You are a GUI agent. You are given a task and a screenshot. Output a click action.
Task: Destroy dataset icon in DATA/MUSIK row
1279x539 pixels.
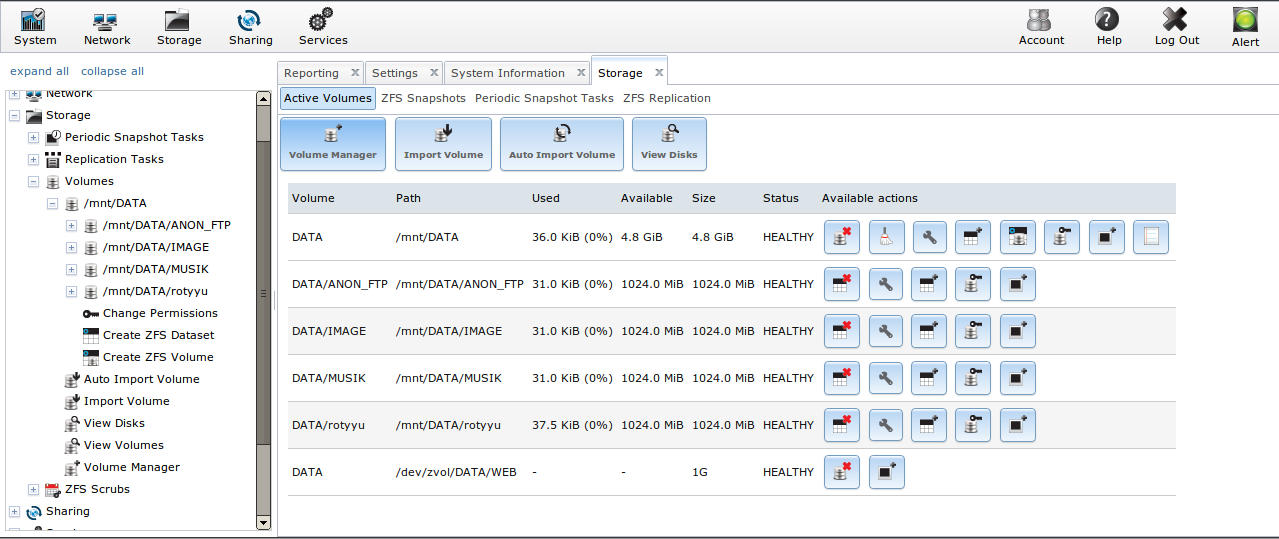[841, 378]
